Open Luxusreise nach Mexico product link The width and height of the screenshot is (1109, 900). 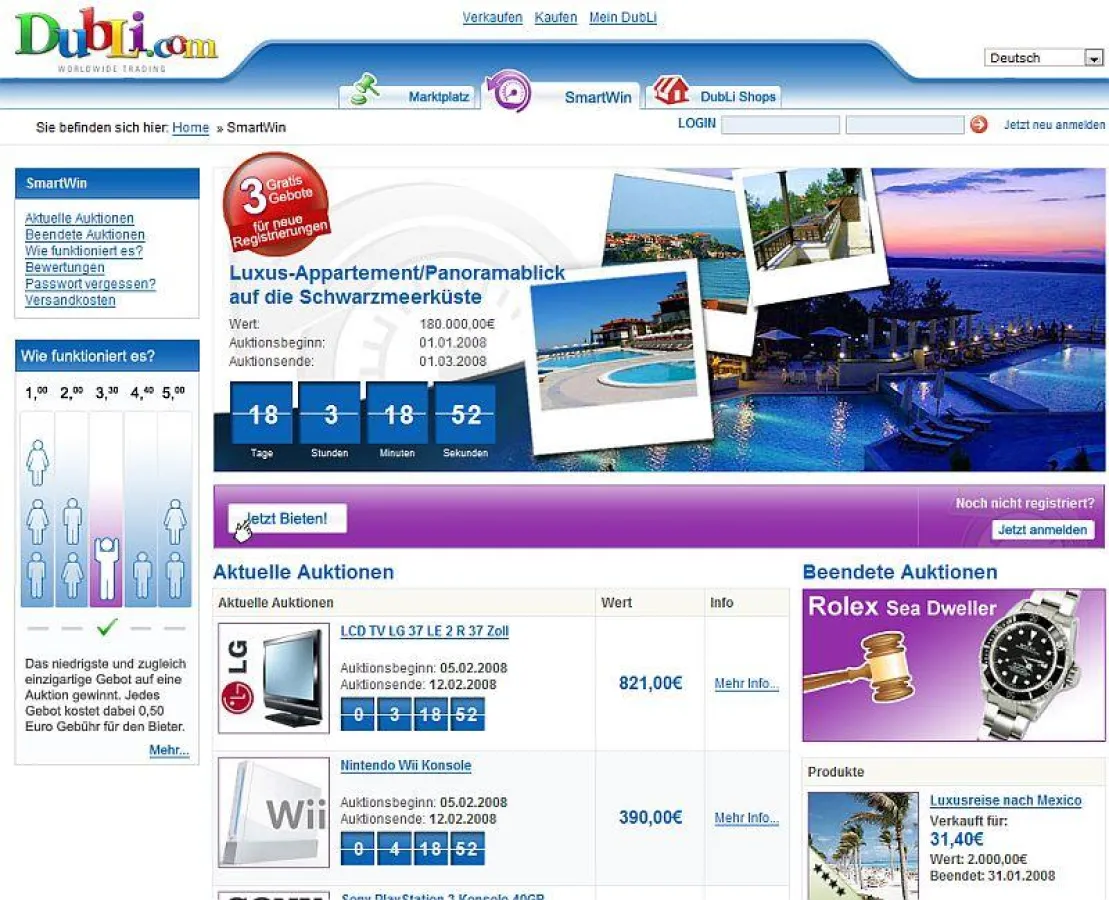[x=1005, y=801]
